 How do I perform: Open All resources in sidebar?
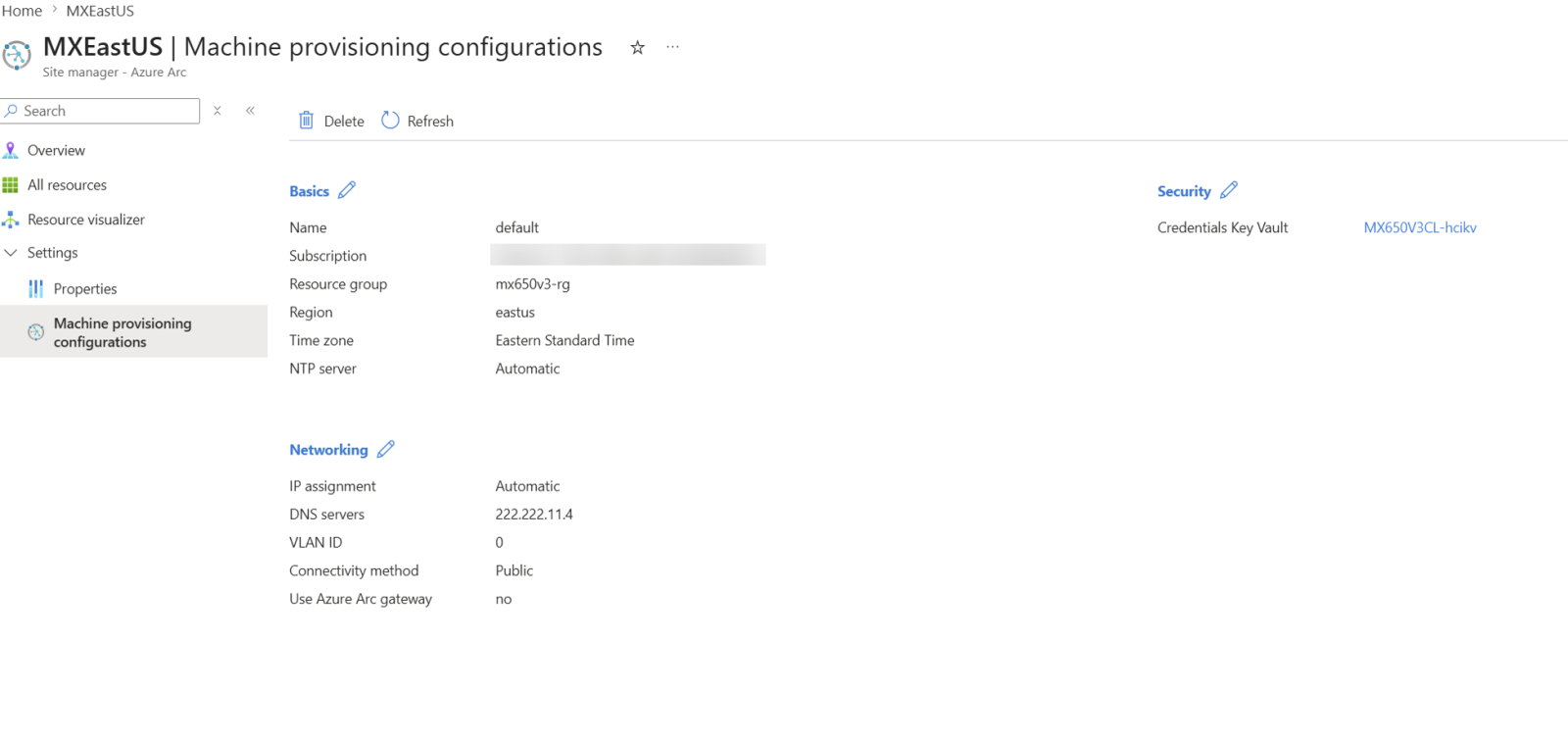pos(67,185)
